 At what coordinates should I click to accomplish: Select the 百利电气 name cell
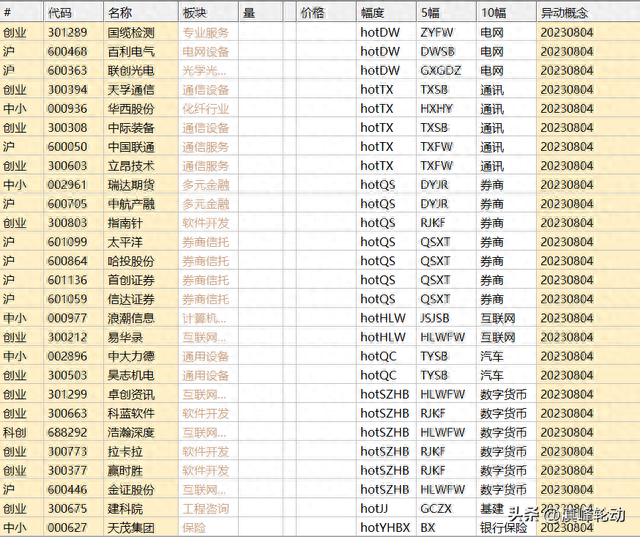pos(131,51)
